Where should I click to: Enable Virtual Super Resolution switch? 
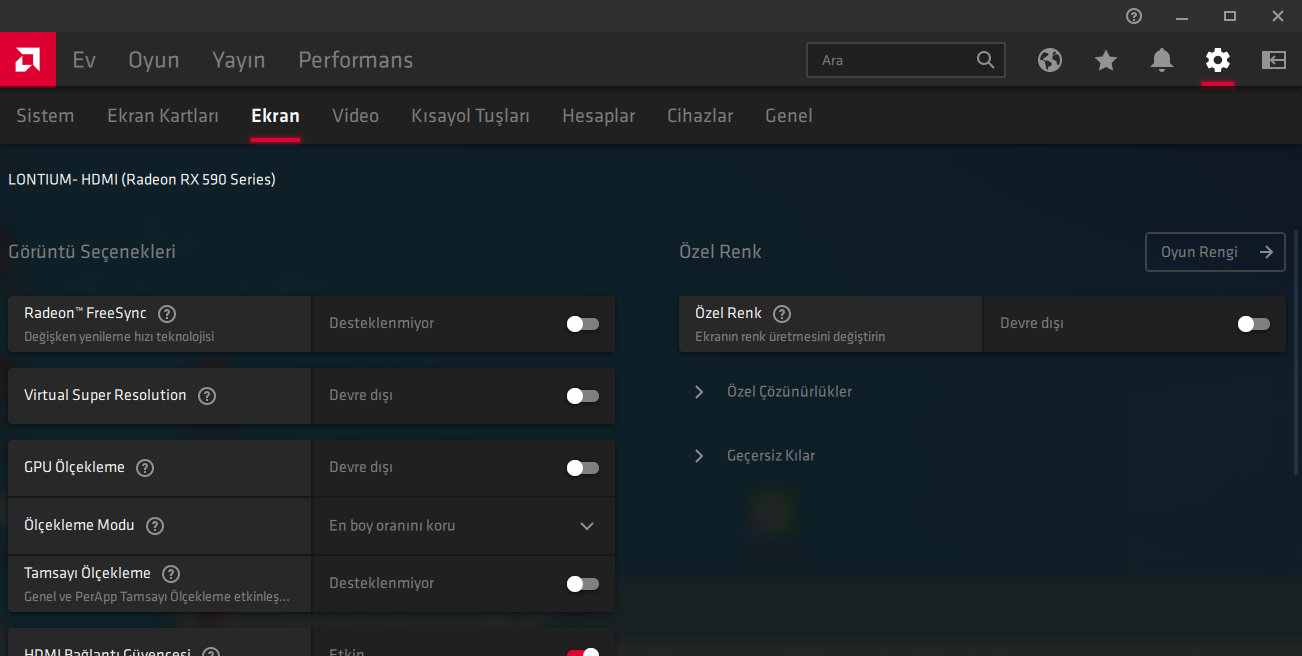pyautogui.click(x=582, y=396)
